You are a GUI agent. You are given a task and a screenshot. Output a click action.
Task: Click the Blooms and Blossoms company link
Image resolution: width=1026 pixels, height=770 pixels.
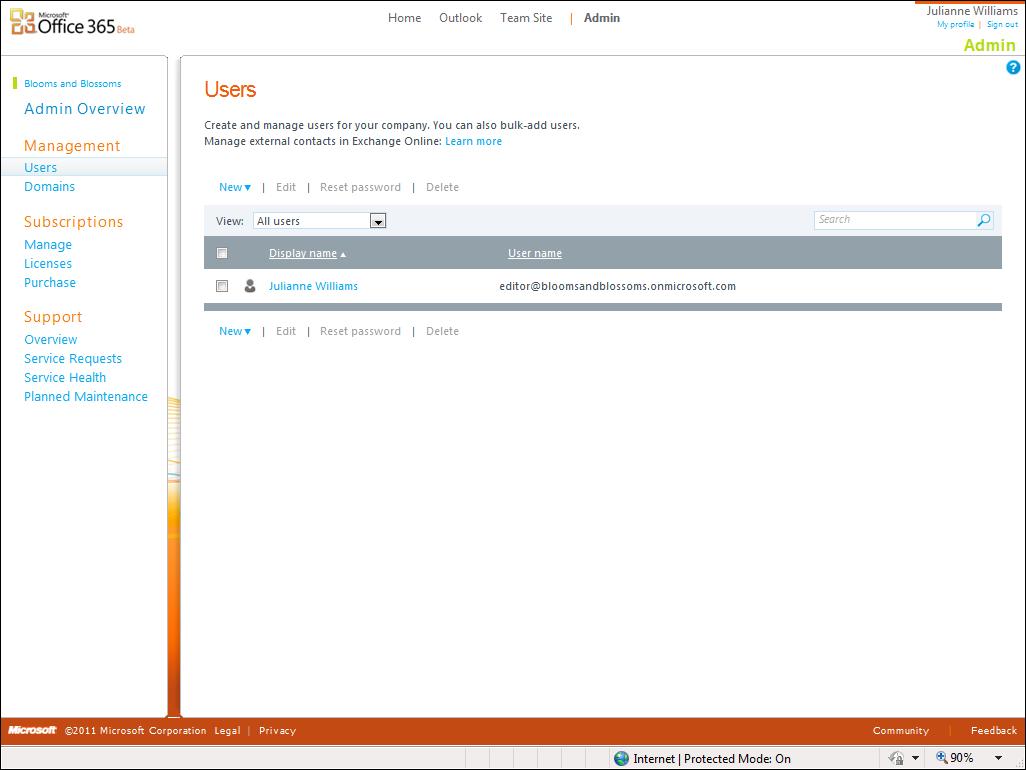(73, 84)
